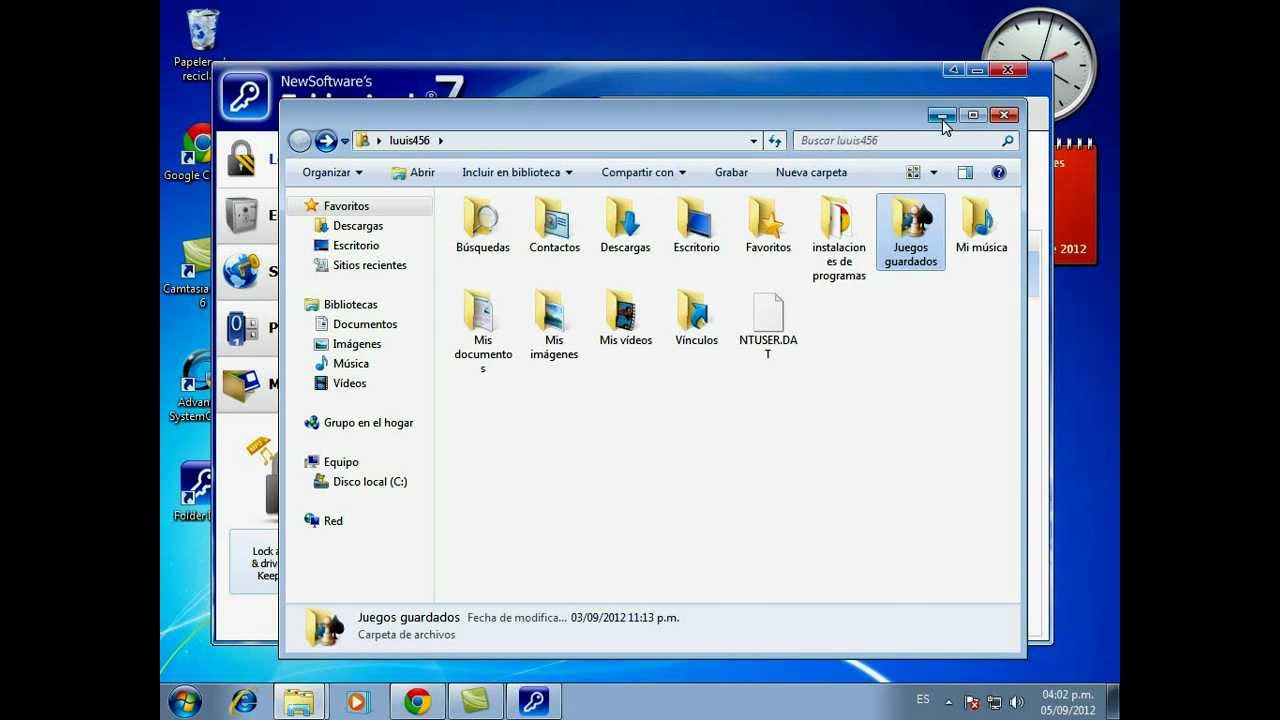Image resolution: width=1280 pixels, height=720 pixels.
Task: Click the Grabar toolbar button
Action: pyautogui.click(x=731, y=173)
